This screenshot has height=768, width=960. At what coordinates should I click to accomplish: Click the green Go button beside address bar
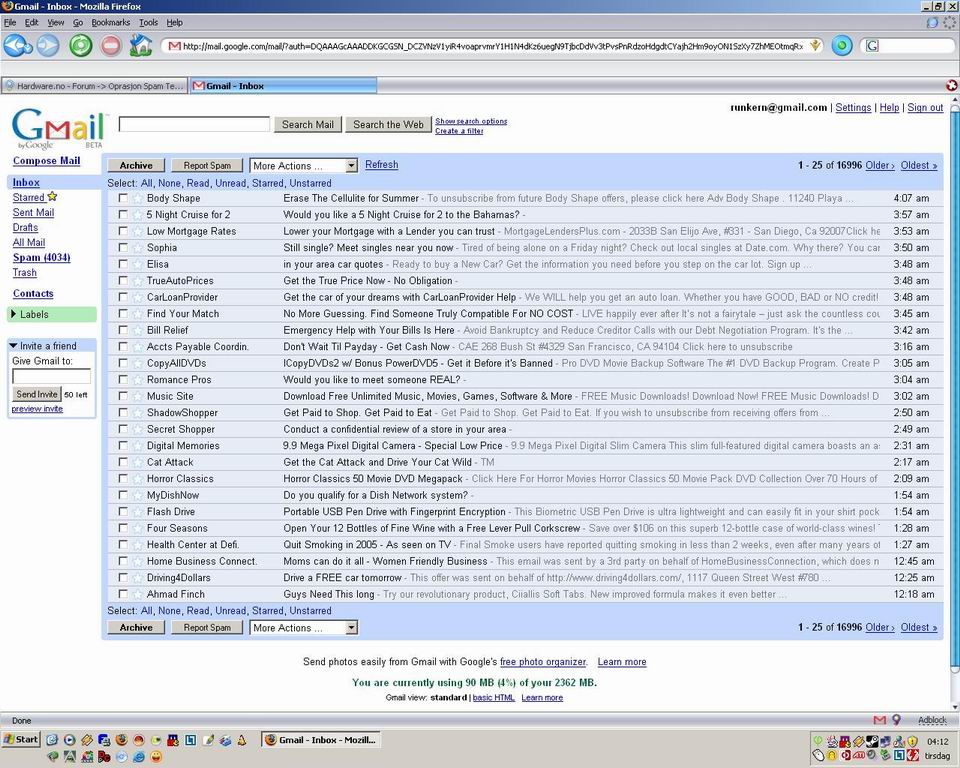point(842,46)
